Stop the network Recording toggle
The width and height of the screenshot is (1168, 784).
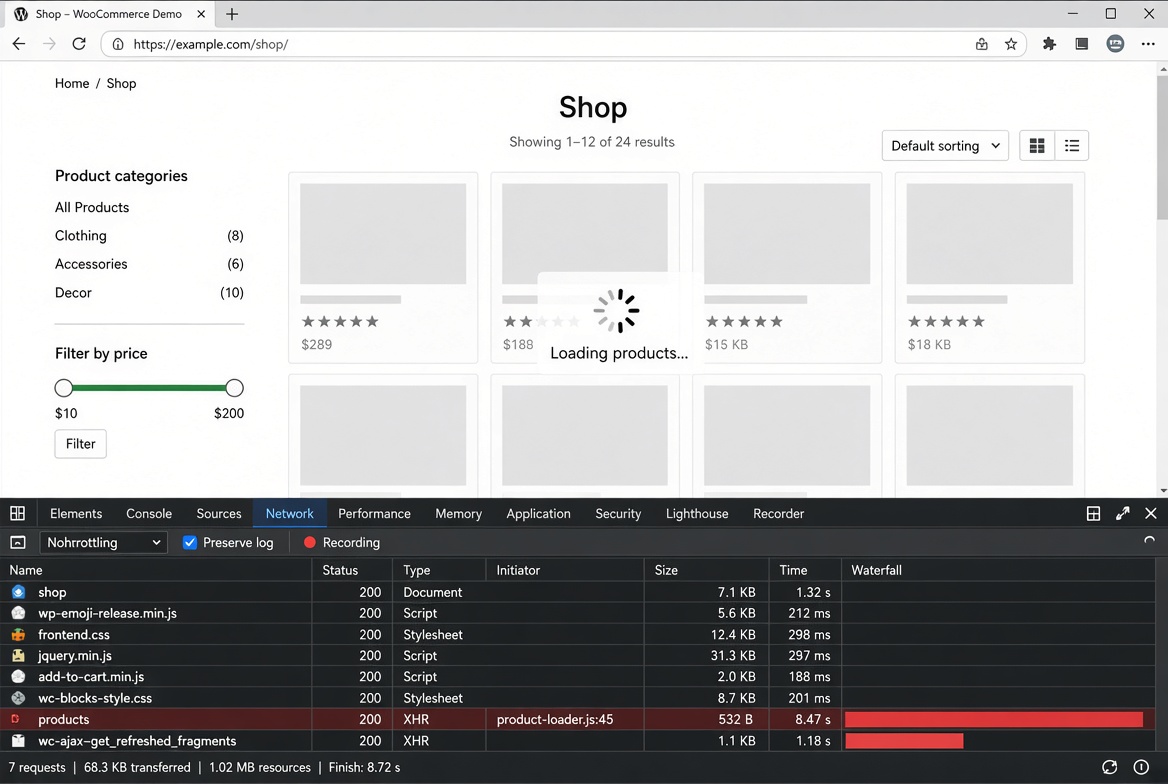point(310,543)
